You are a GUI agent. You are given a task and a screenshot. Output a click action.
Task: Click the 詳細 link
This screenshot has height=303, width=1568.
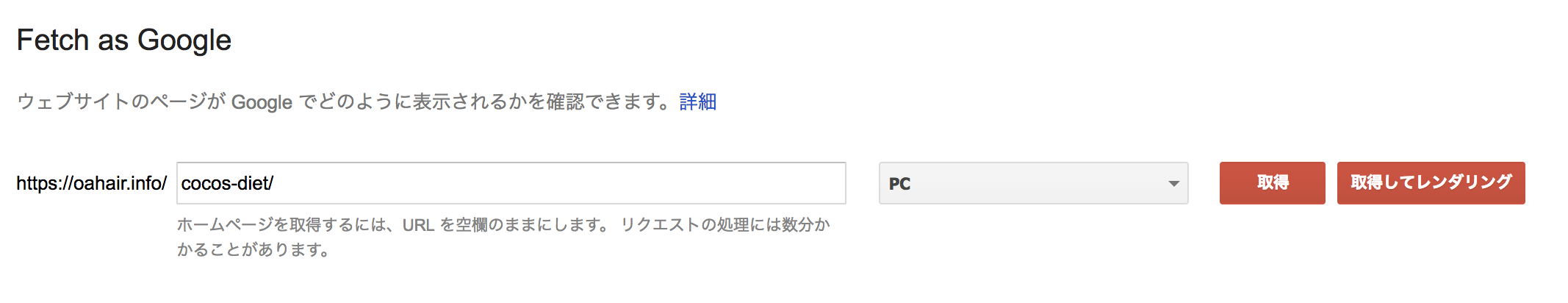click(x=697, y=101)
